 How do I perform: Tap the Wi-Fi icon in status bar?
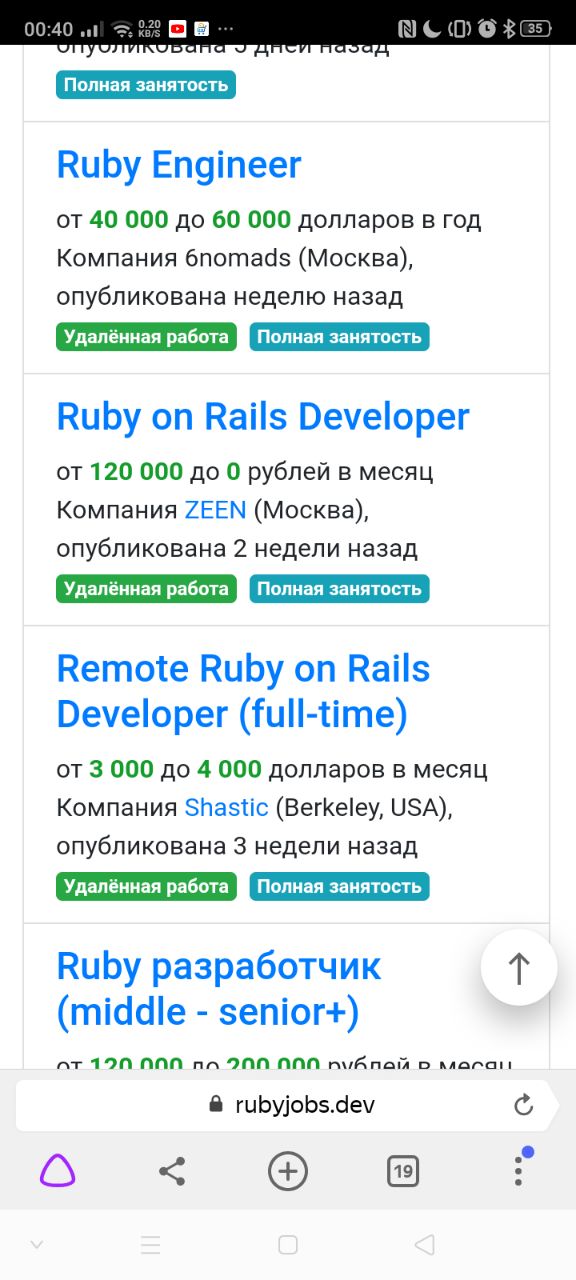(x=122, y=28)
